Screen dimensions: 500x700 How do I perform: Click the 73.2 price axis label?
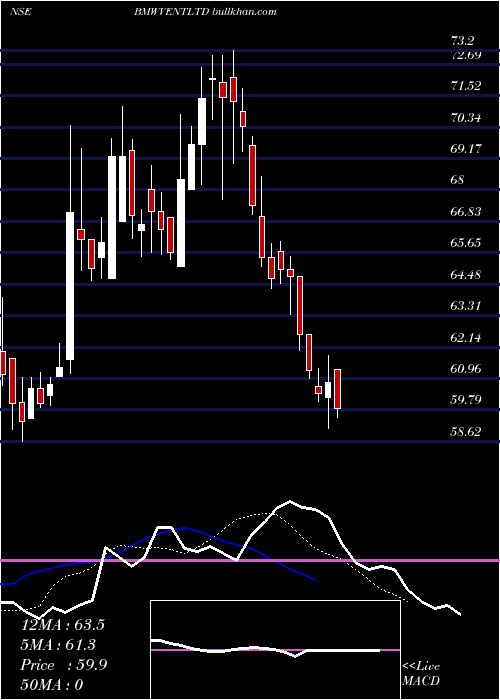click(x=462, y=42)
